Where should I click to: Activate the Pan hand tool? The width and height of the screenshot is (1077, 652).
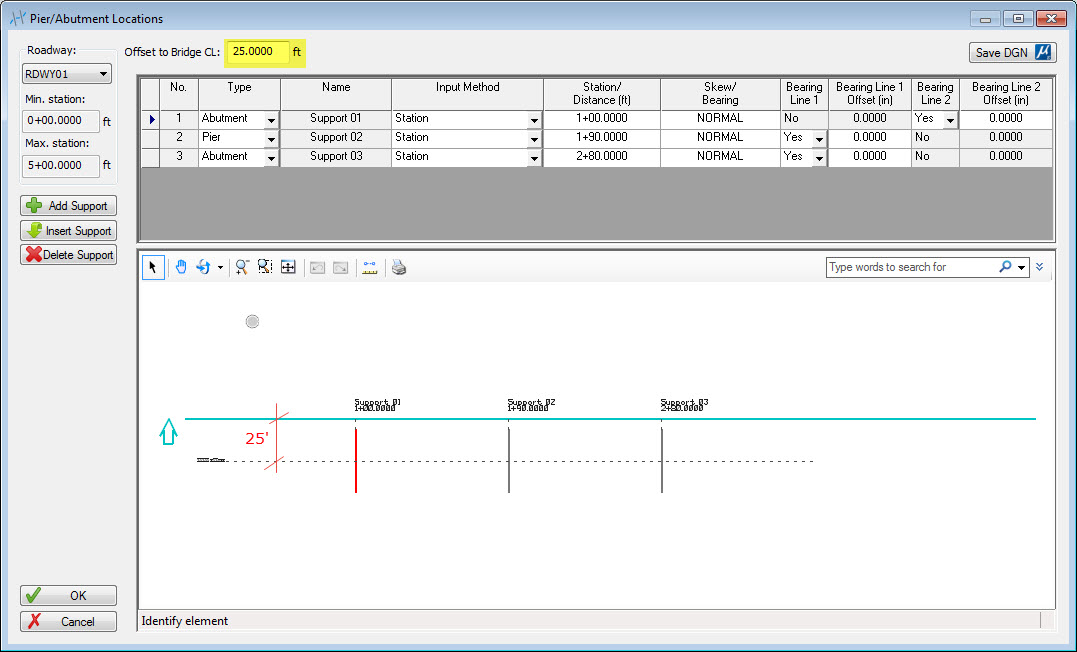[181, 267]
